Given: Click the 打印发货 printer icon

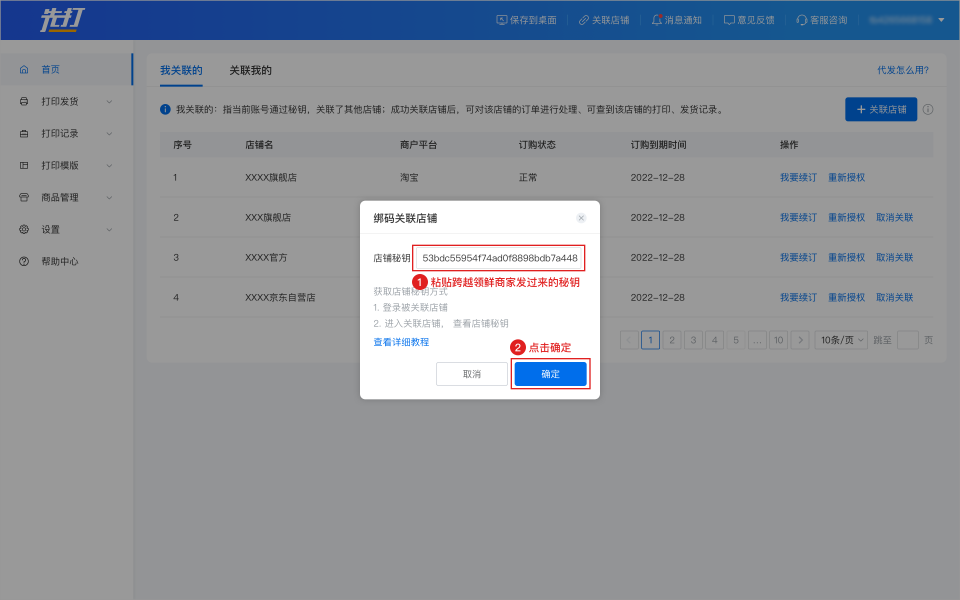Looking at the screenshot, I should click(24, 102).
